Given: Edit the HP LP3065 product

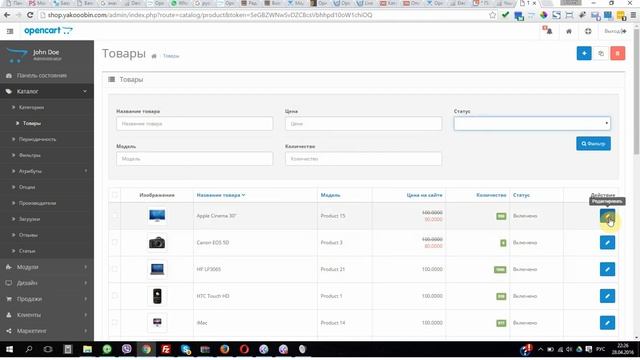Looking at the screenshot, I should pyautogui.click(x=607, y=269).
